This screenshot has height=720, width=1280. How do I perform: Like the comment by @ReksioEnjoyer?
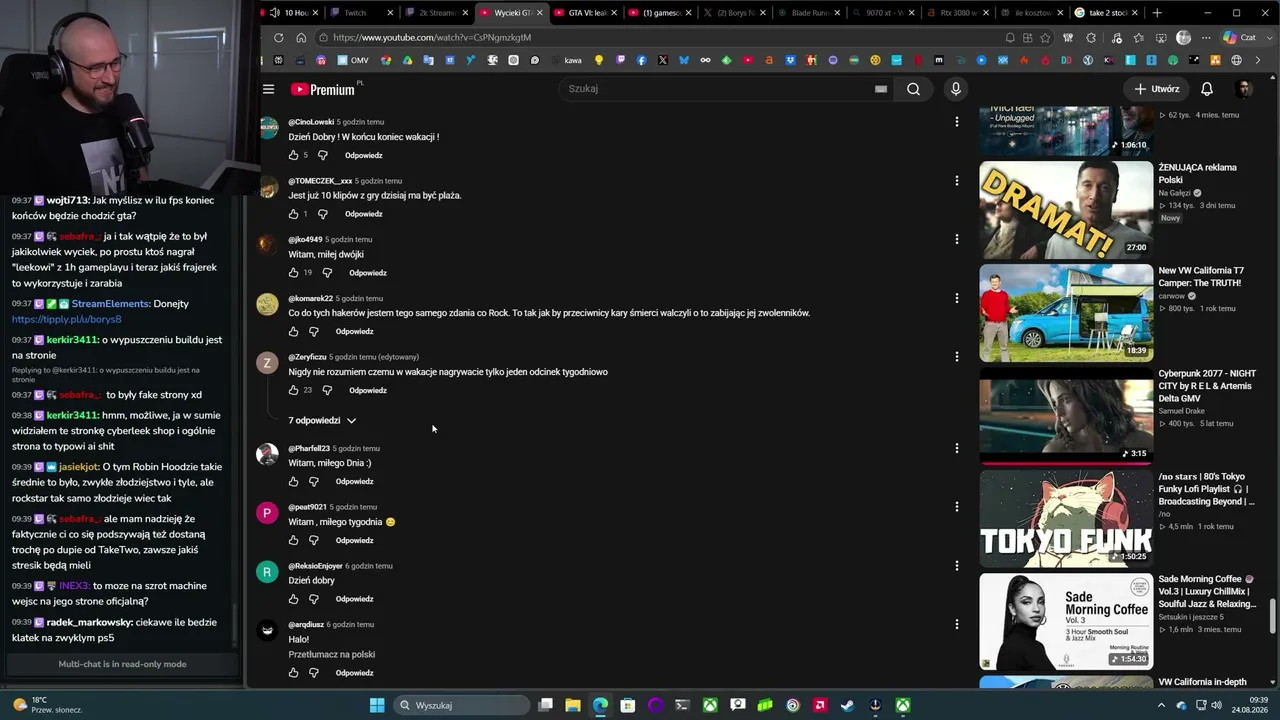point(293,599)
